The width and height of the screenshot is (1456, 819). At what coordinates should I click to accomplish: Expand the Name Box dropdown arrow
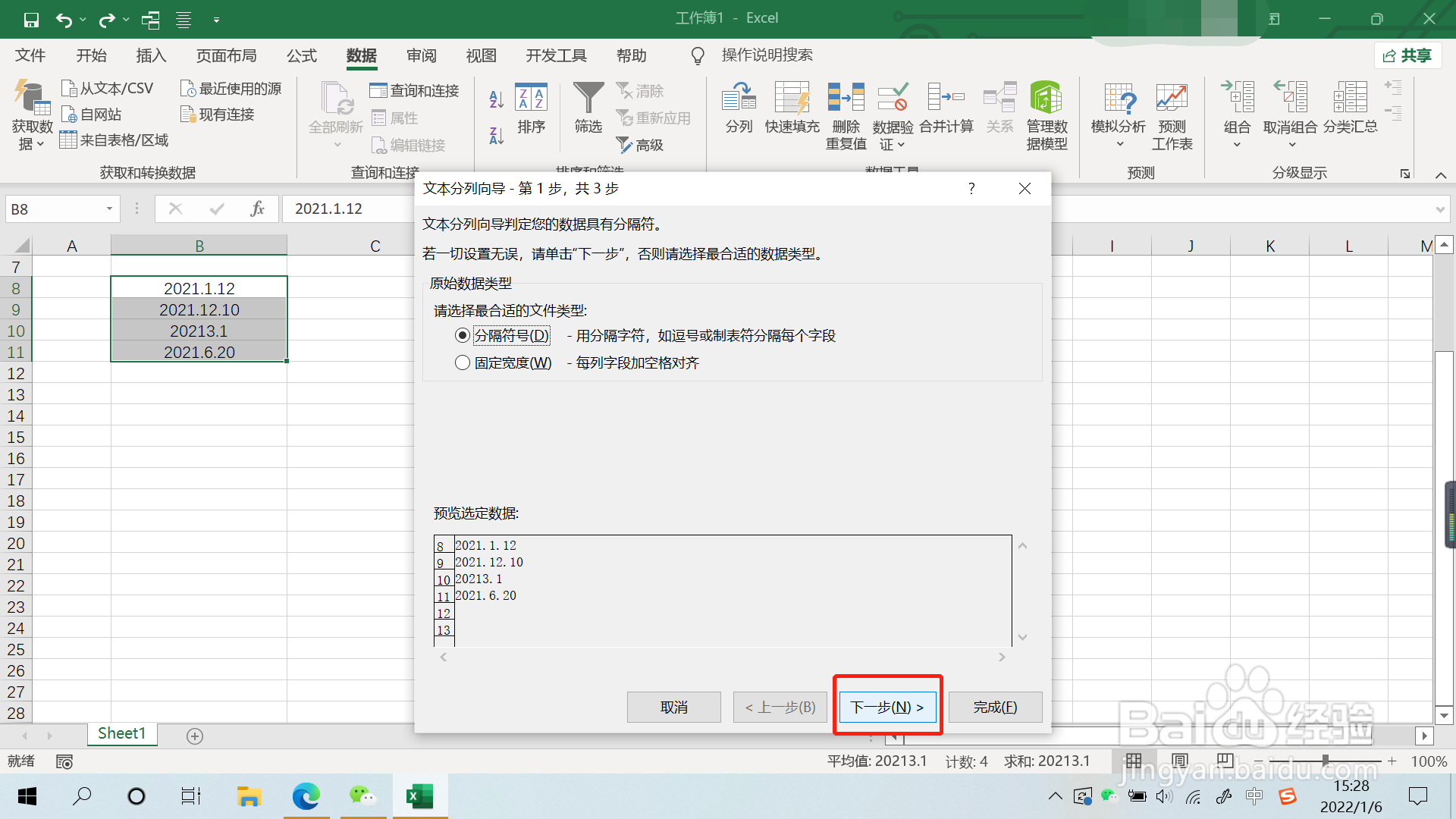[109, 209]
